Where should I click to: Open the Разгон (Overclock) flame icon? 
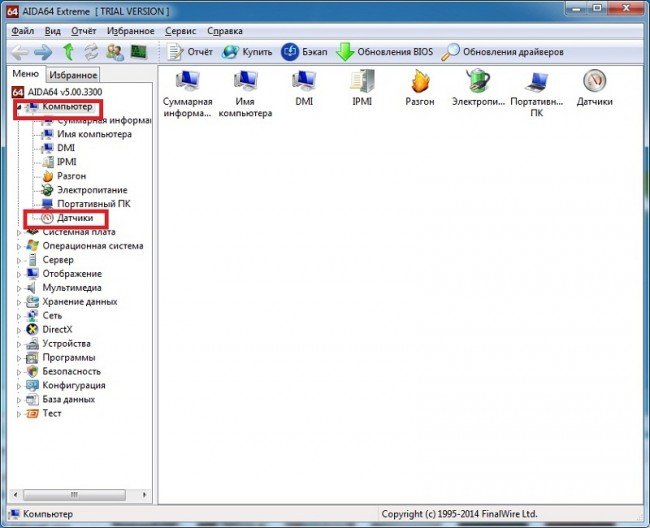[x=419, y=84]
